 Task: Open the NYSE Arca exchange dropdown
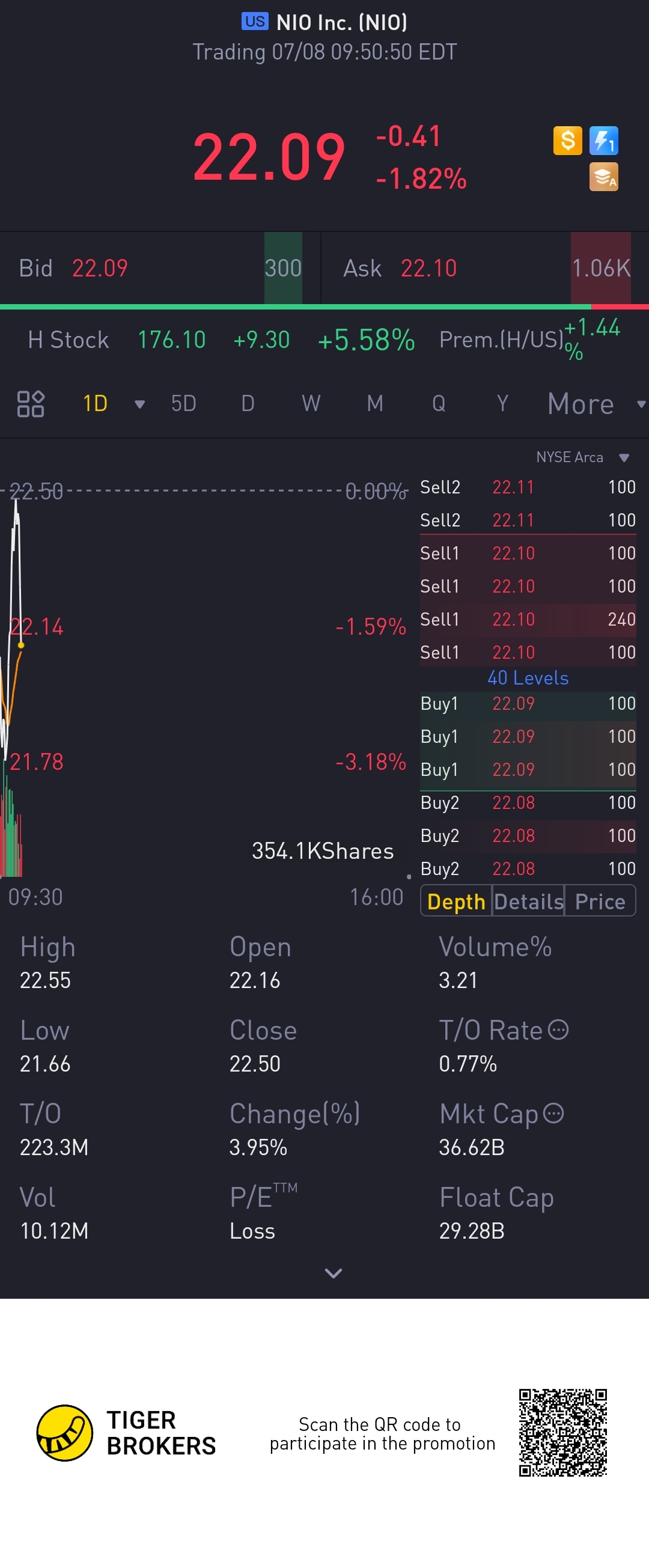pos(623,458)
